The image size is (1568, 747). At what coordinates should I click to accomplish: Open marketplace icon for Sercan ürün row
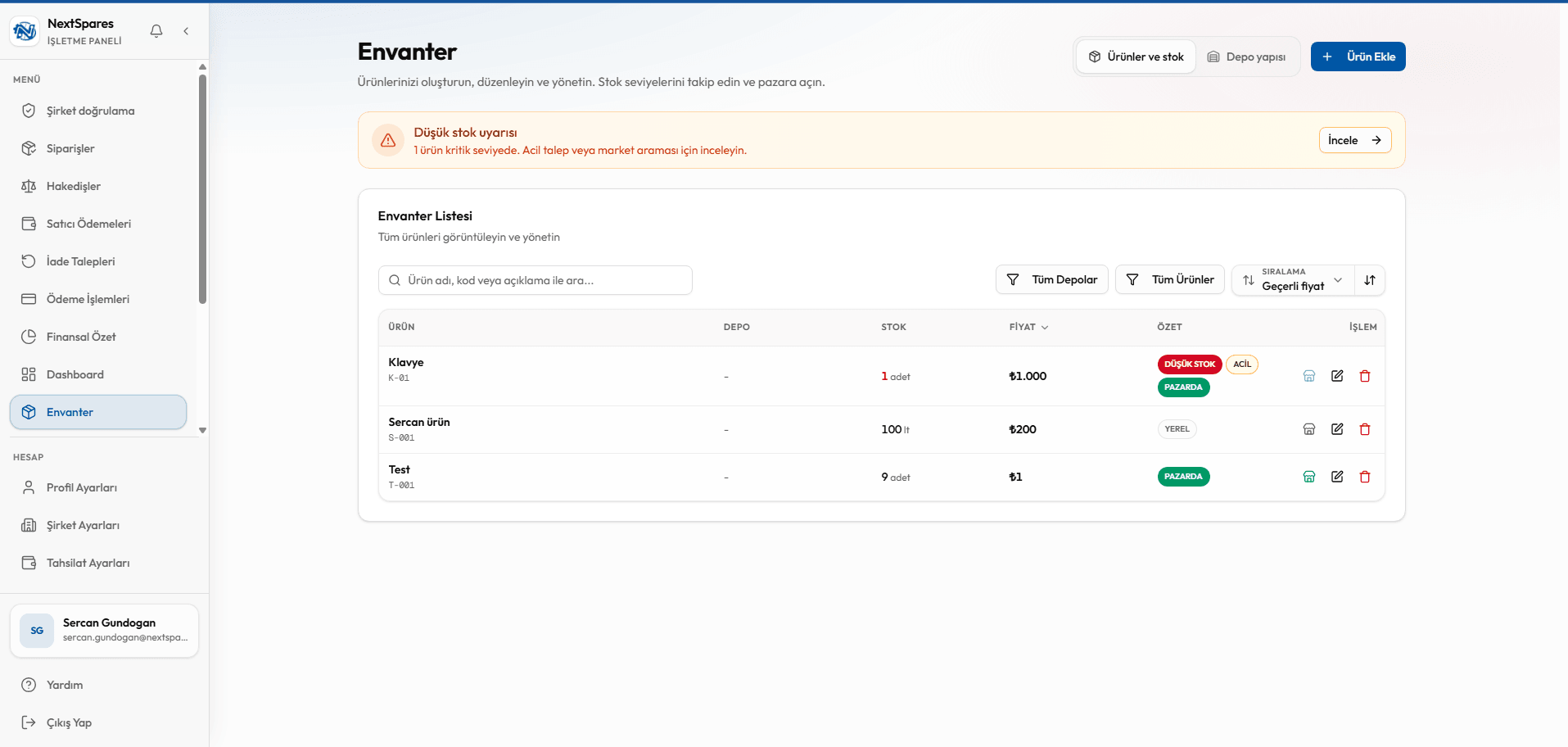click(x=1309, y=429)
